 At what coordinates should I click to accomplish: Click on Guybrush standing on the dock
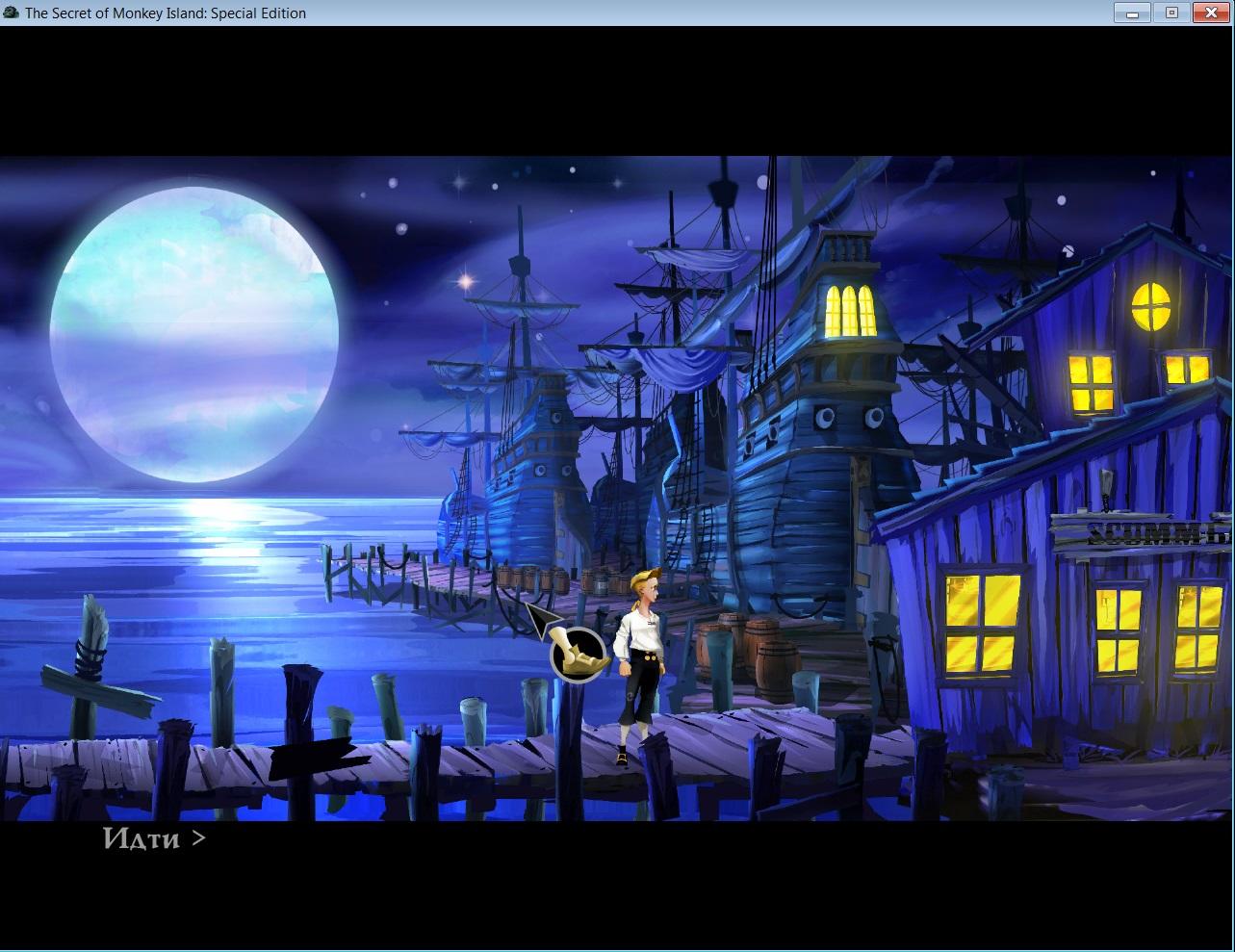click(x=638, y=668)
